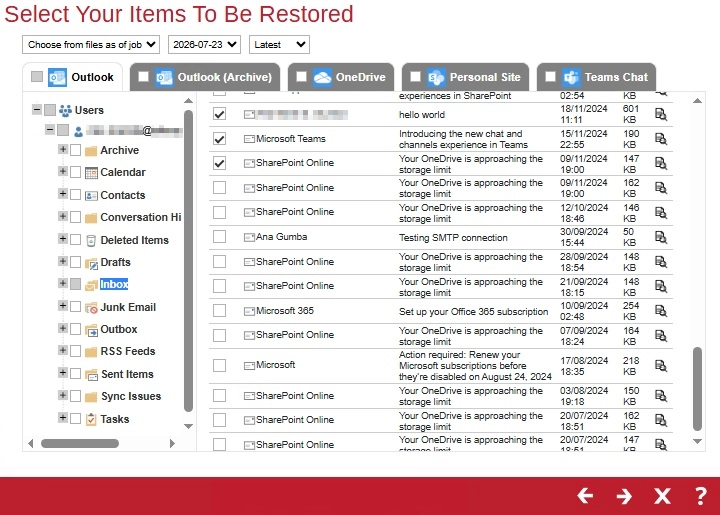Image resolution: width=720 pixels, height=515 pixels.
Task: Click the Deleted Items trash icon
Action: pos(91,241)
